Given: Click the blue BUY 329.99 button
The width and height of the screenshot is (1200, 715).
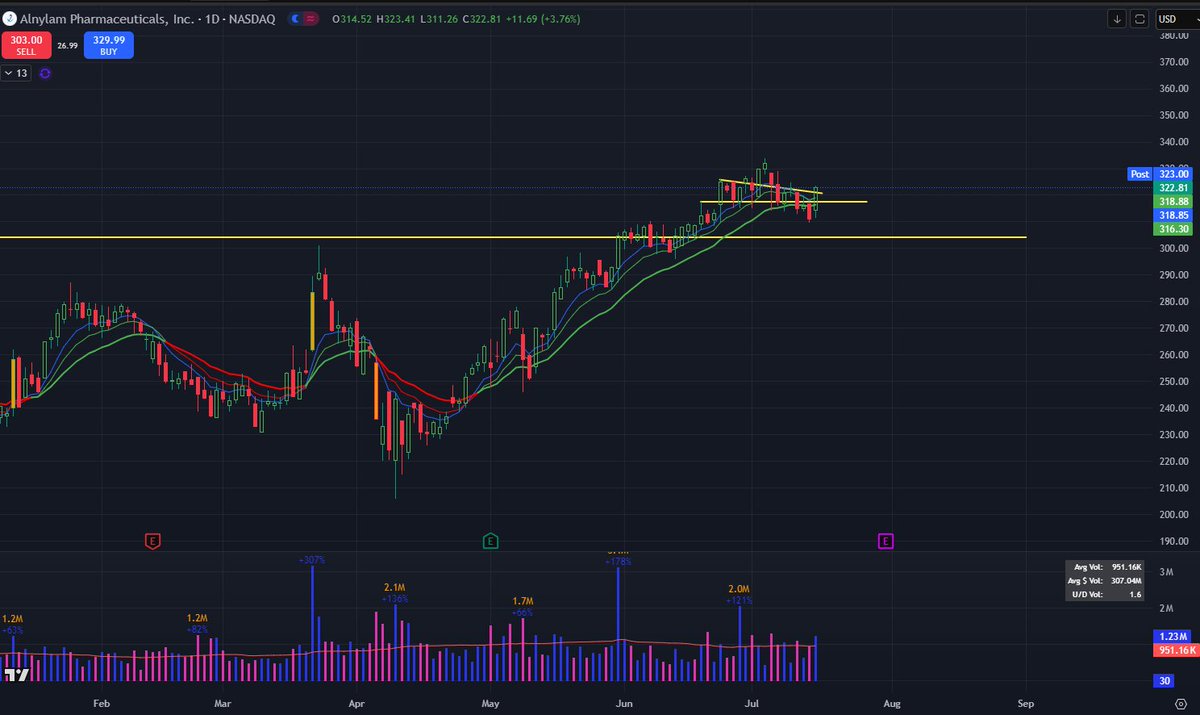Looking at the screenshot, I should 108,44.
